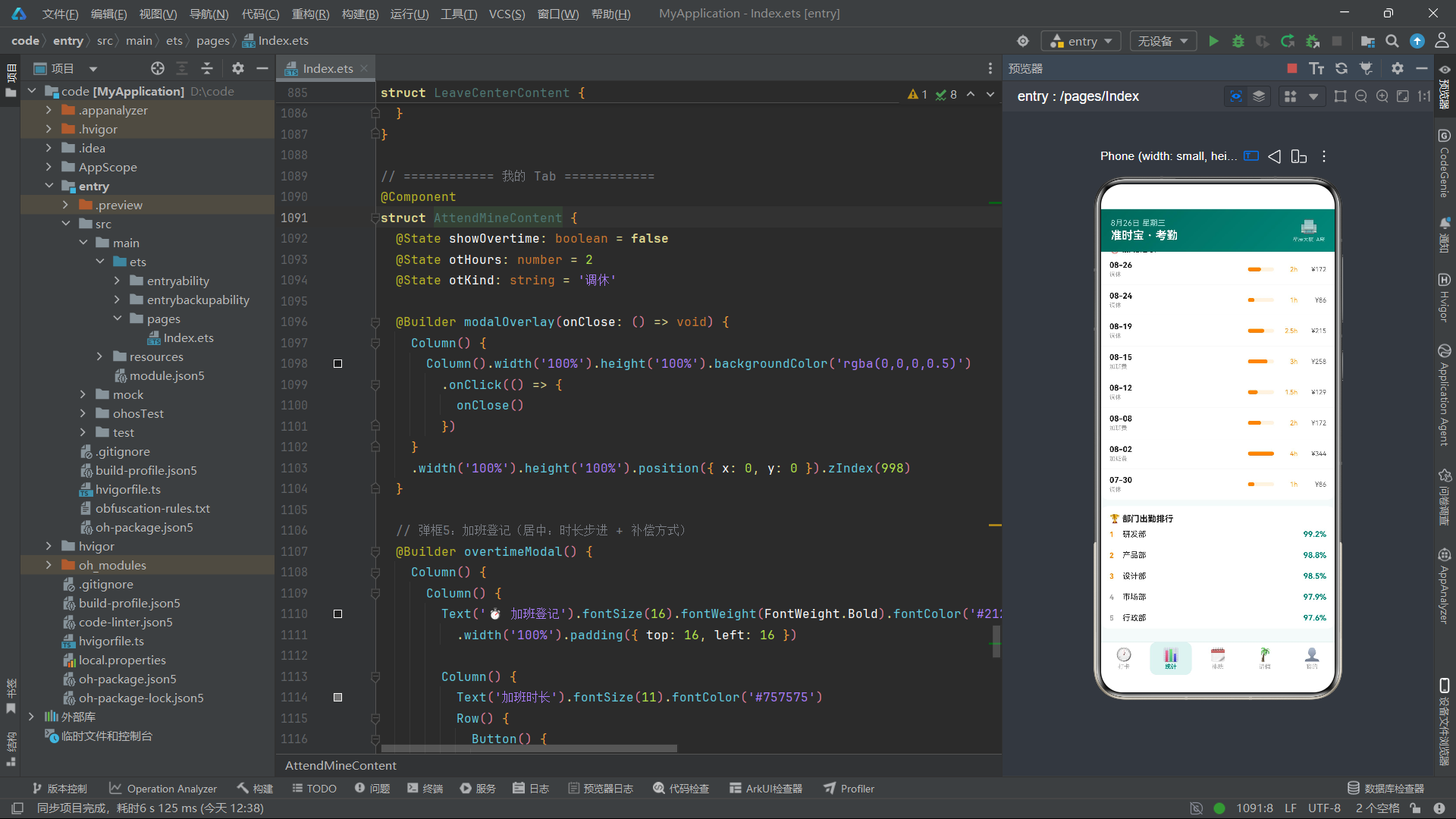Rotate the preview device icon

pos(1299,156)
